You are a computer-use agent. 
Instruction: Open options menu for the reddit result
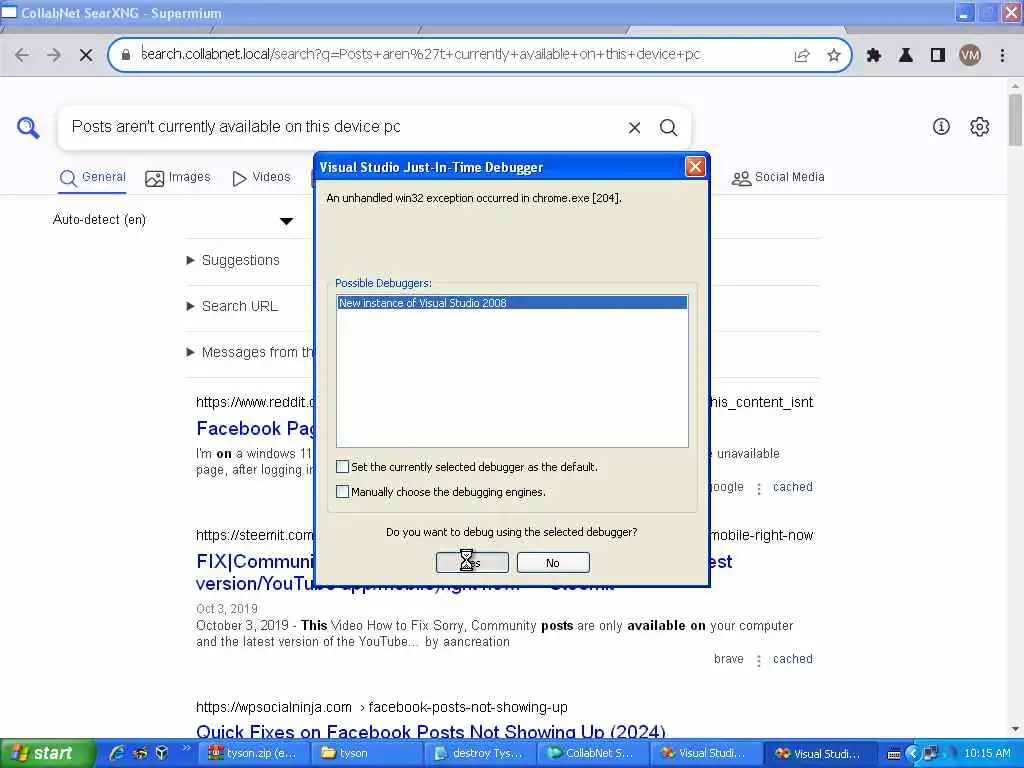coord(759,488)
